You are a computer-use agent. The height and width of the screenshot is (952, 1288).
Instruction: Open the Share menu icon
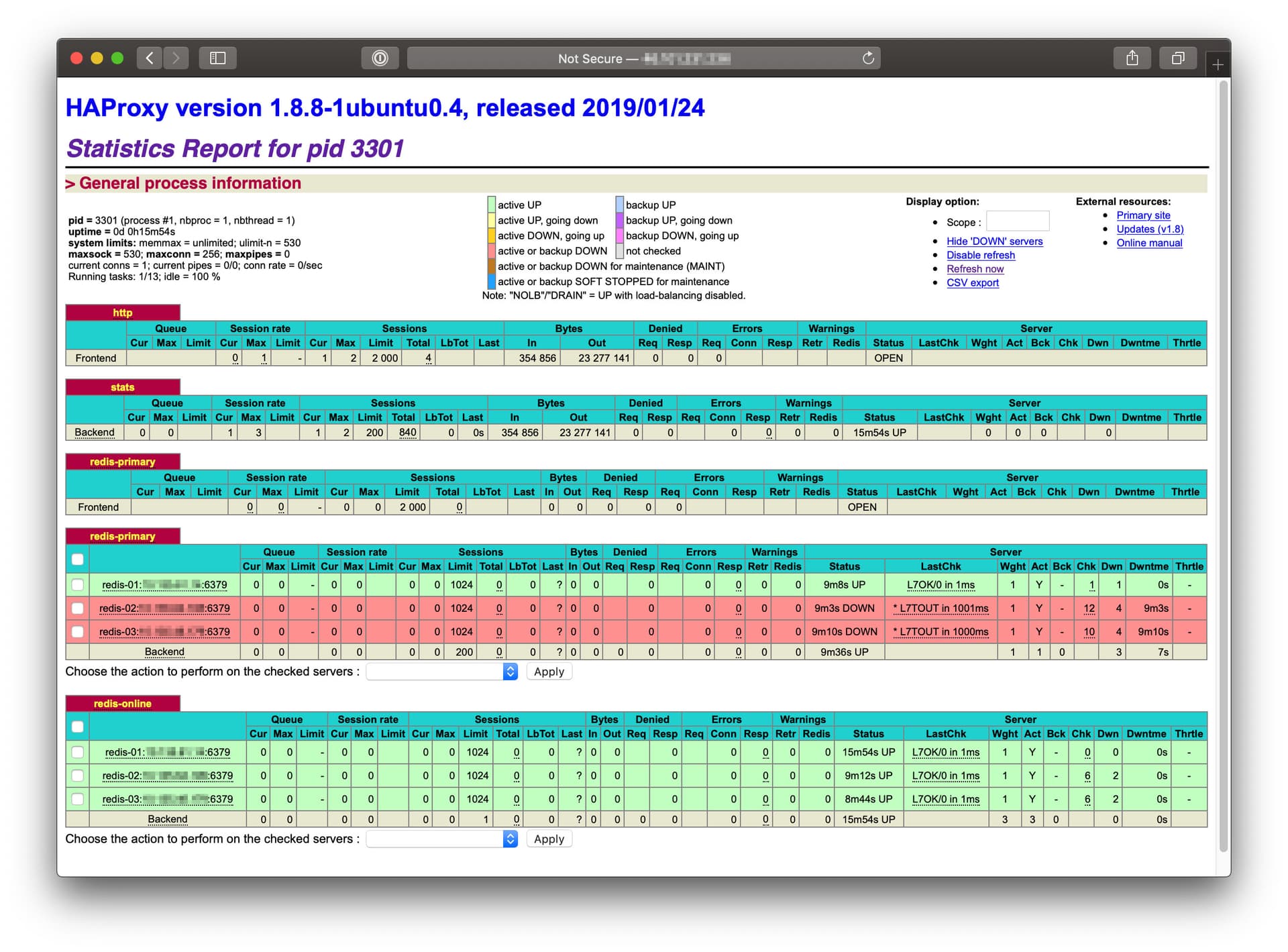1132,58
